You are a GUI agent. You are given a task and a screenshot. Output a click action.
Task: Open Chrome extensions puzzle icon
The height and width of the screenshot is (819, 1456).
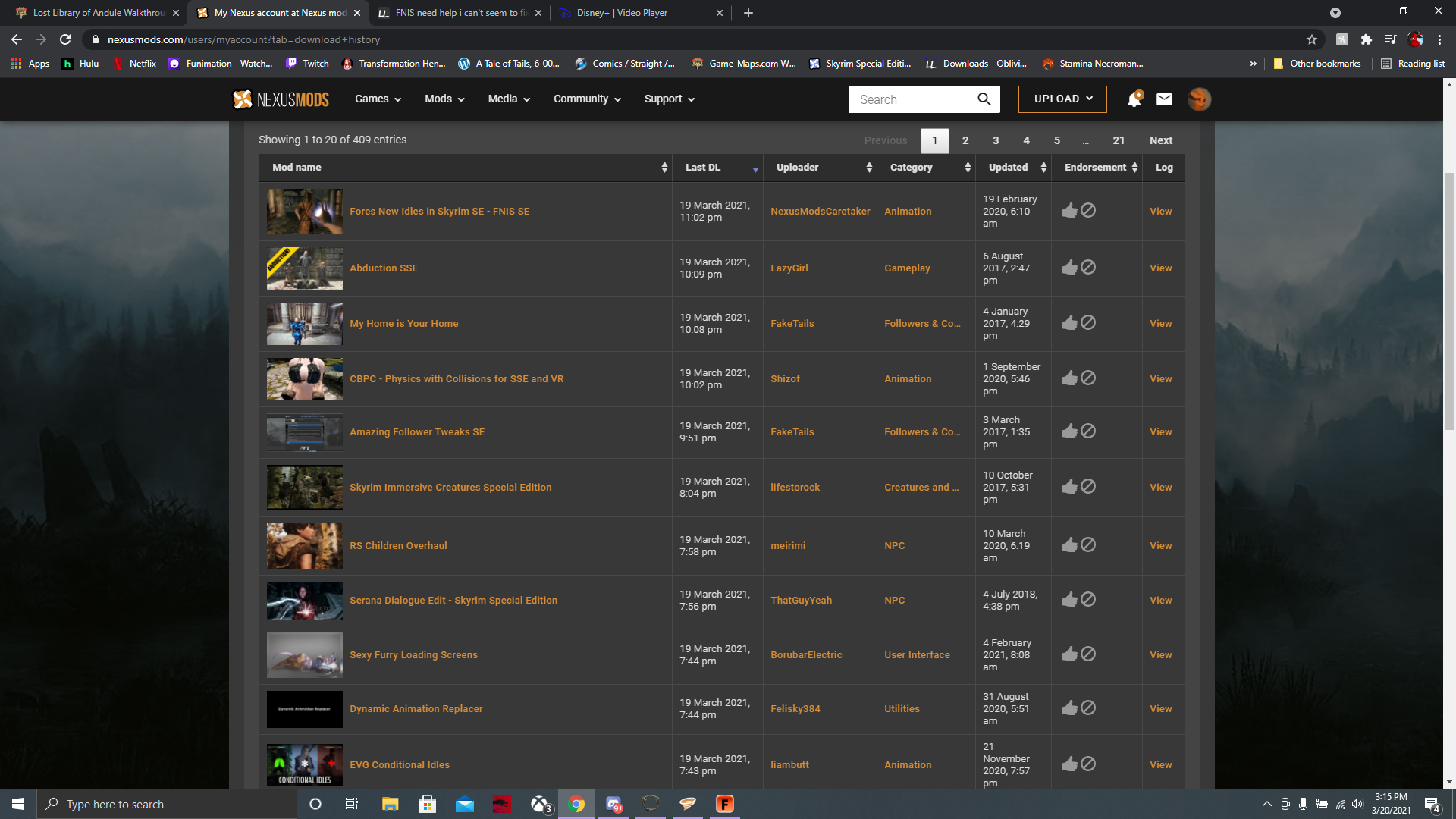click(x=1367, y=39)
